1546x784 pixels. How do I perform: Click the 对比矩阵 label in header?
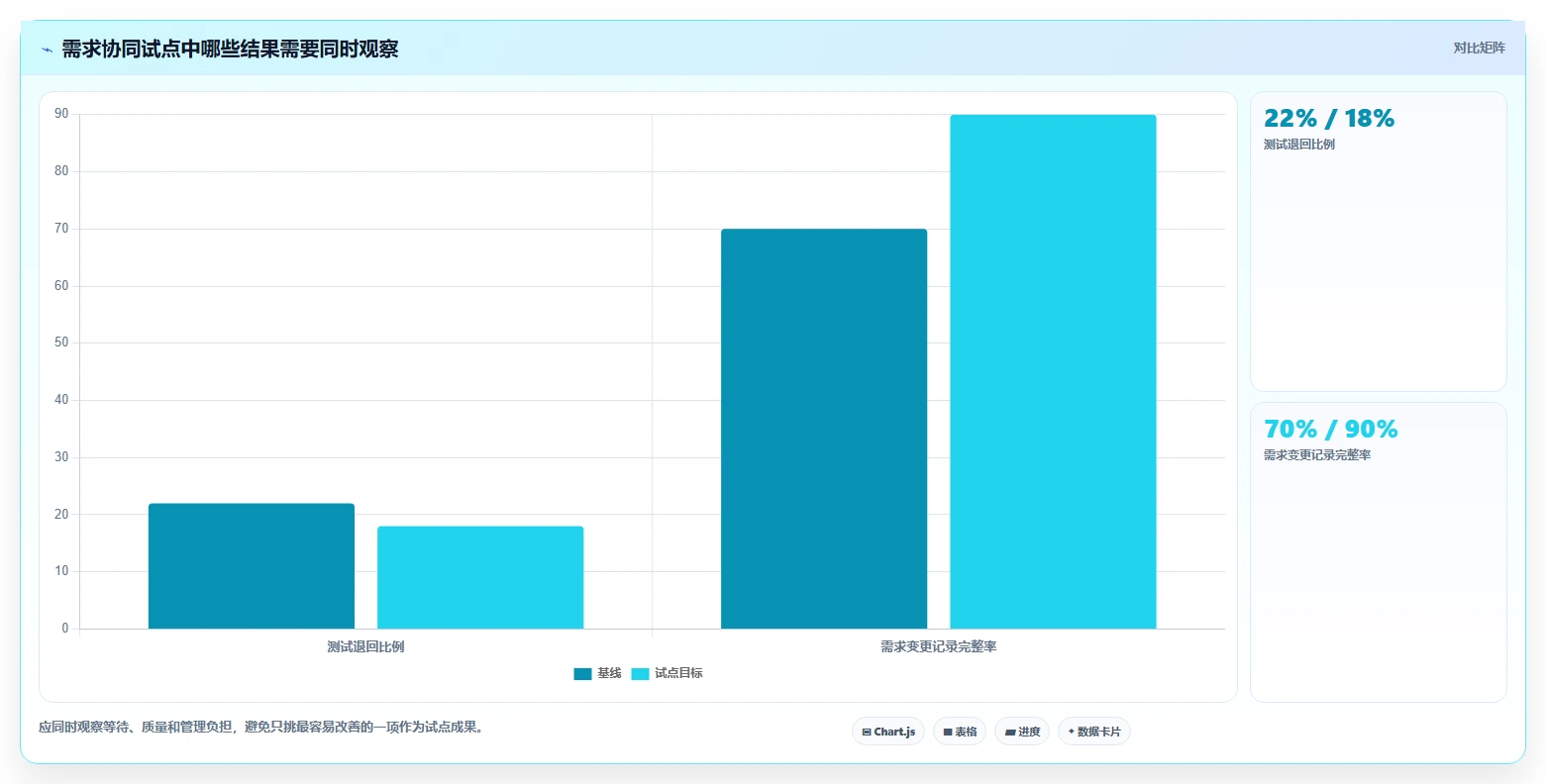click(1479, 49)
